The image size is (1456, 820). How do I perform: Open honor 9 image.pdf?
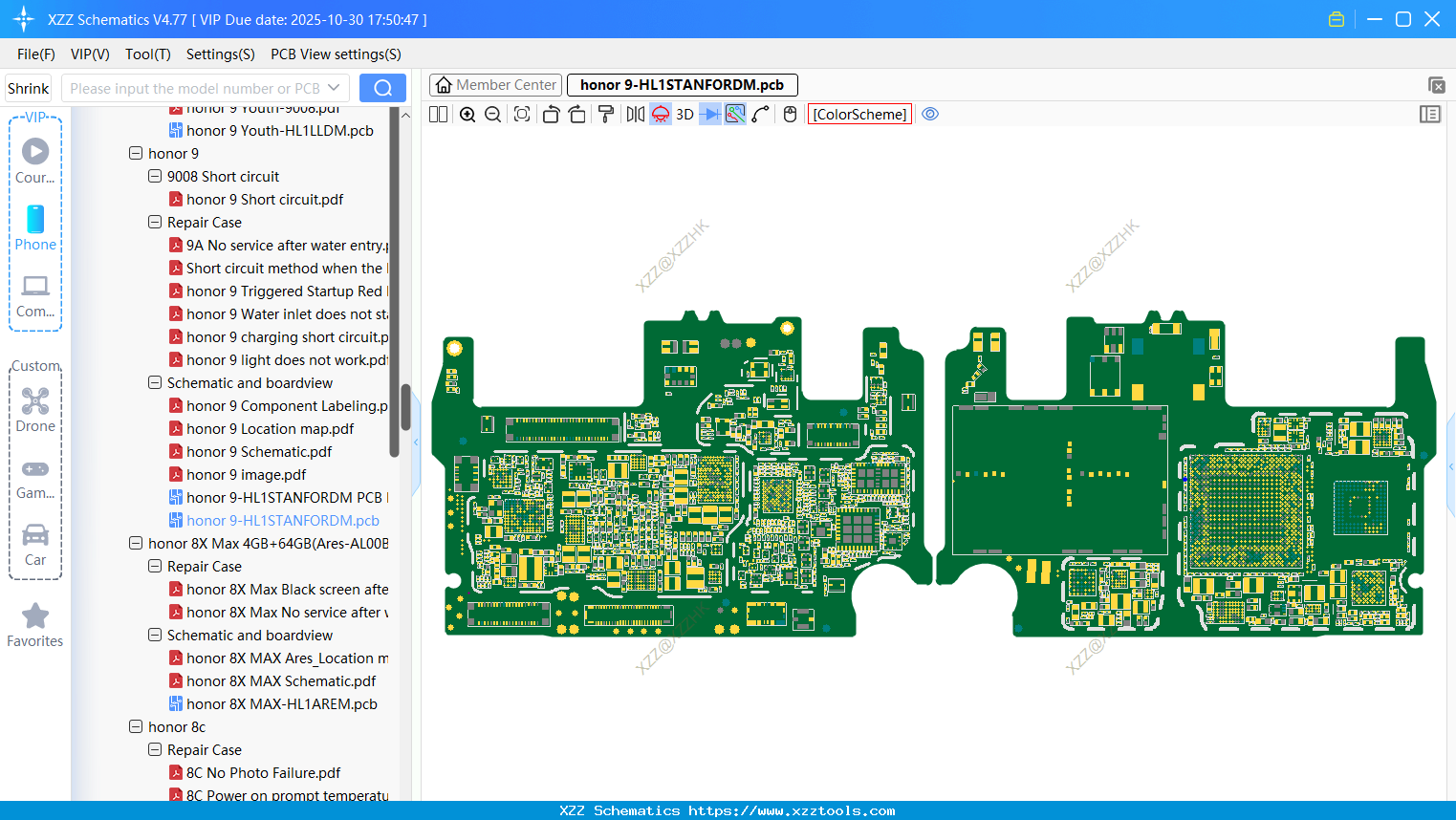pos(246,474)
